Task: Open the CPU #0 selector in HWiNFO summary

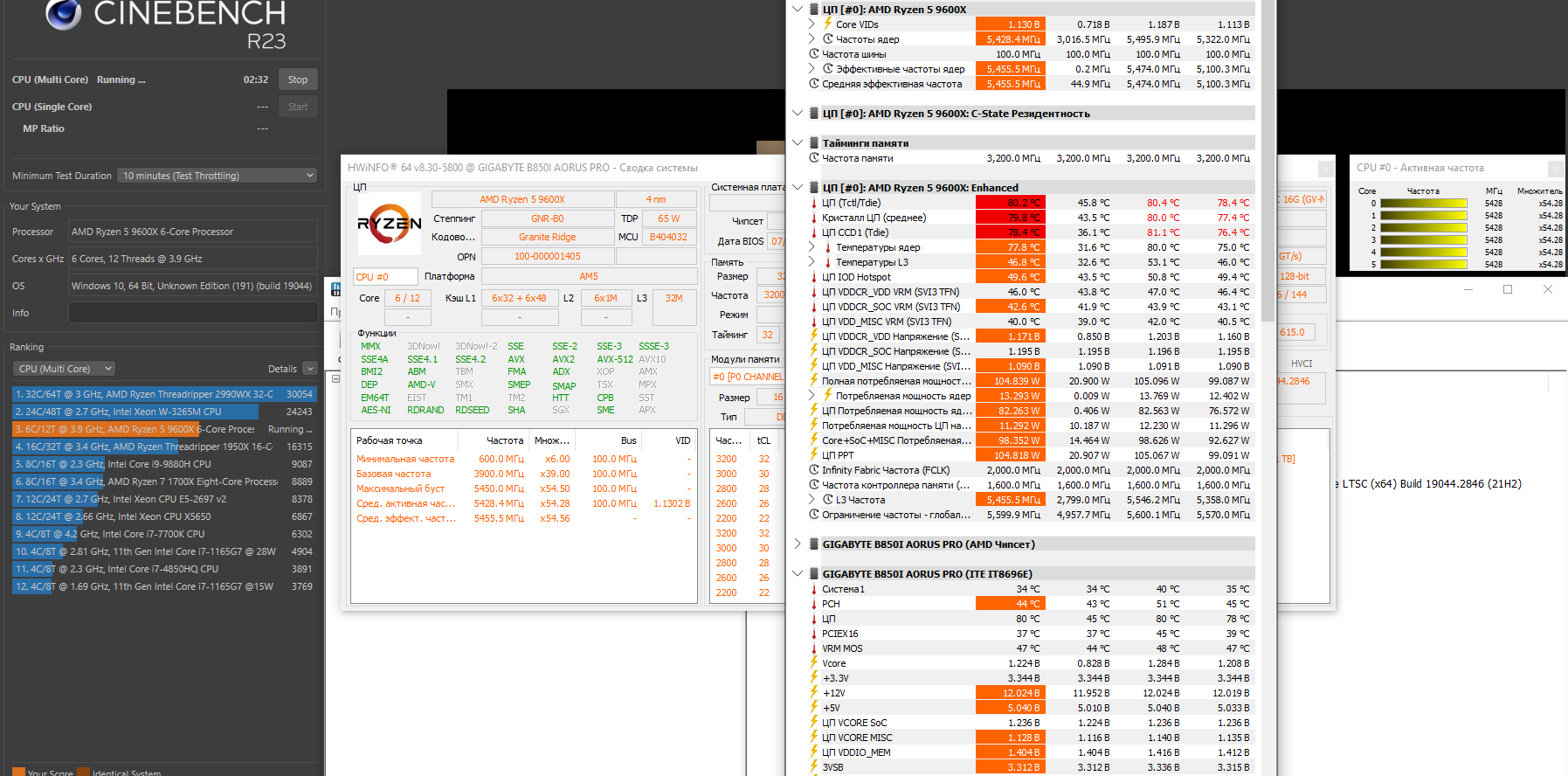Action: tap(385, 277)
